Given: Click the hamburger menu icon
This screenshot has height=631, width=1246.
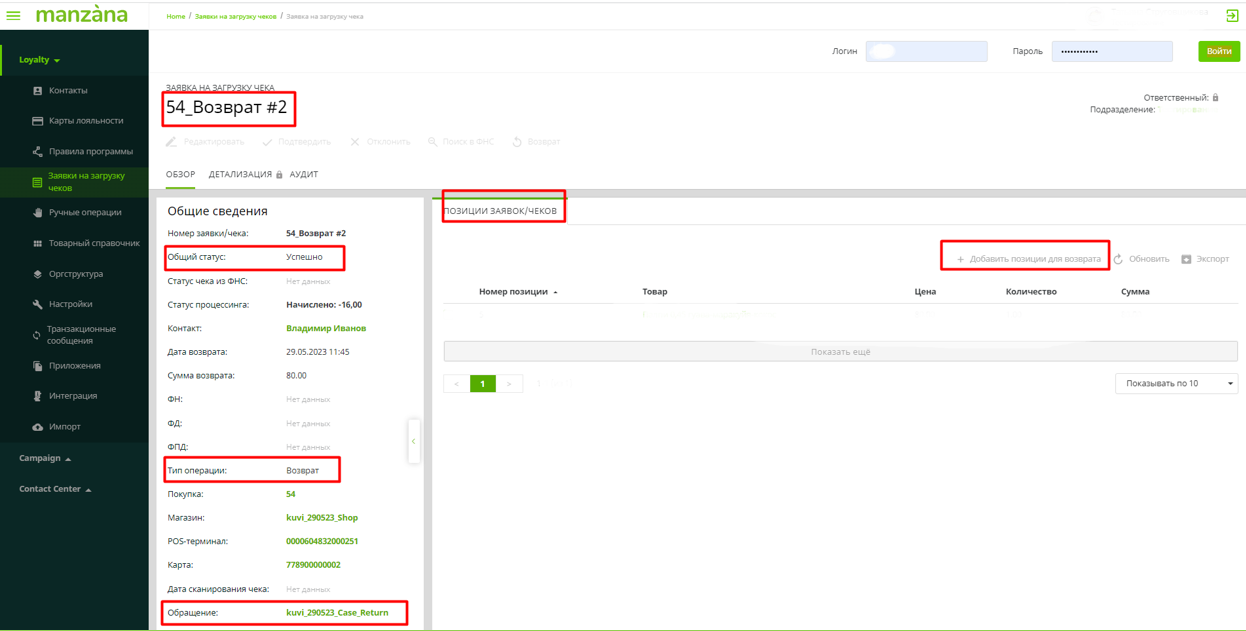Looking at the screenshot, I should point(13,15).
